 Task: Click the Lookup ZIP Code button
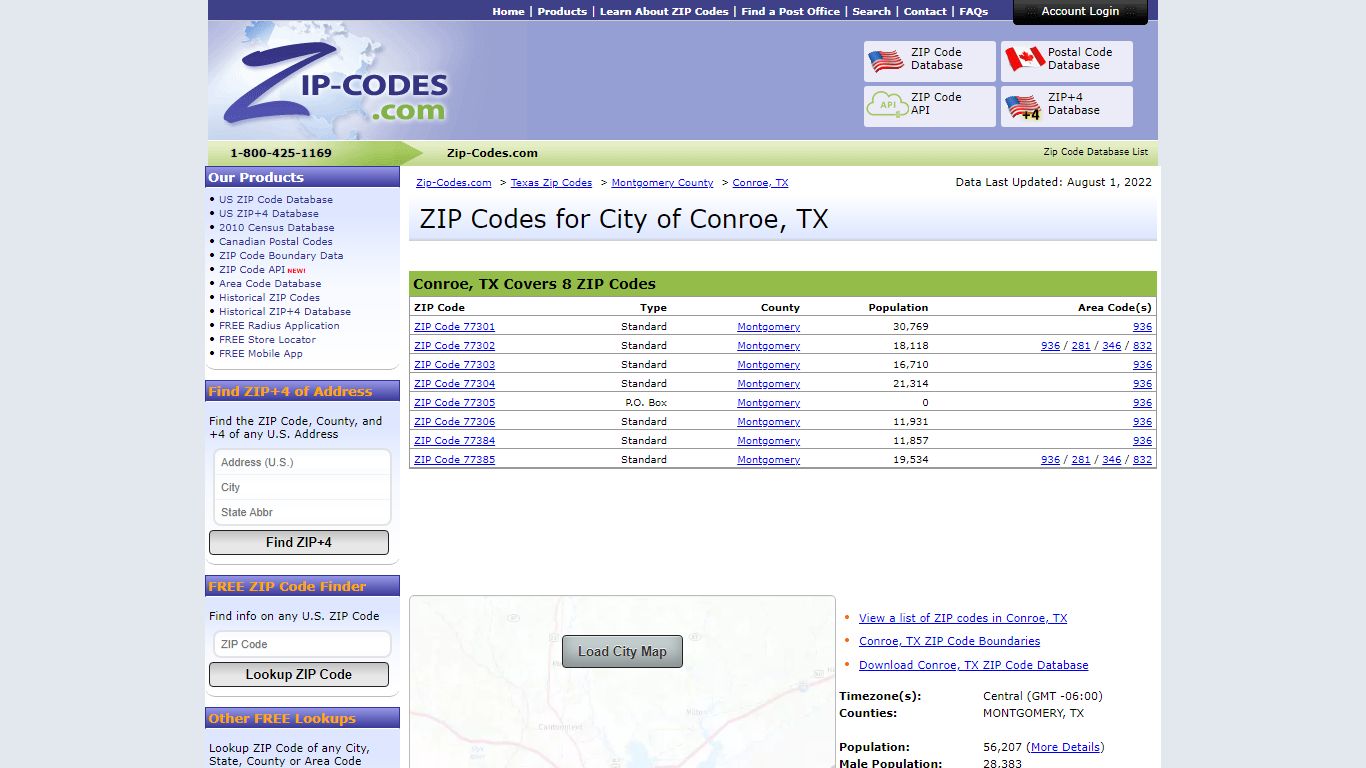(299, 674)
